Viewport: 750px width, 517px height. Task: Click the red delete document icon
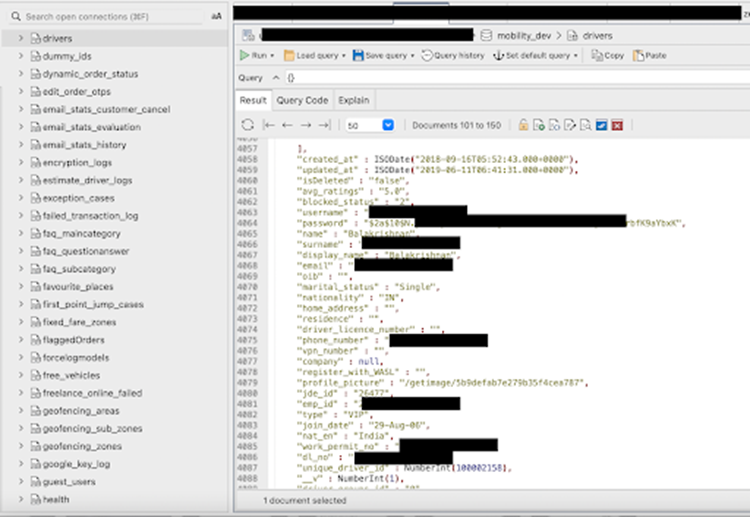point(618,125)
